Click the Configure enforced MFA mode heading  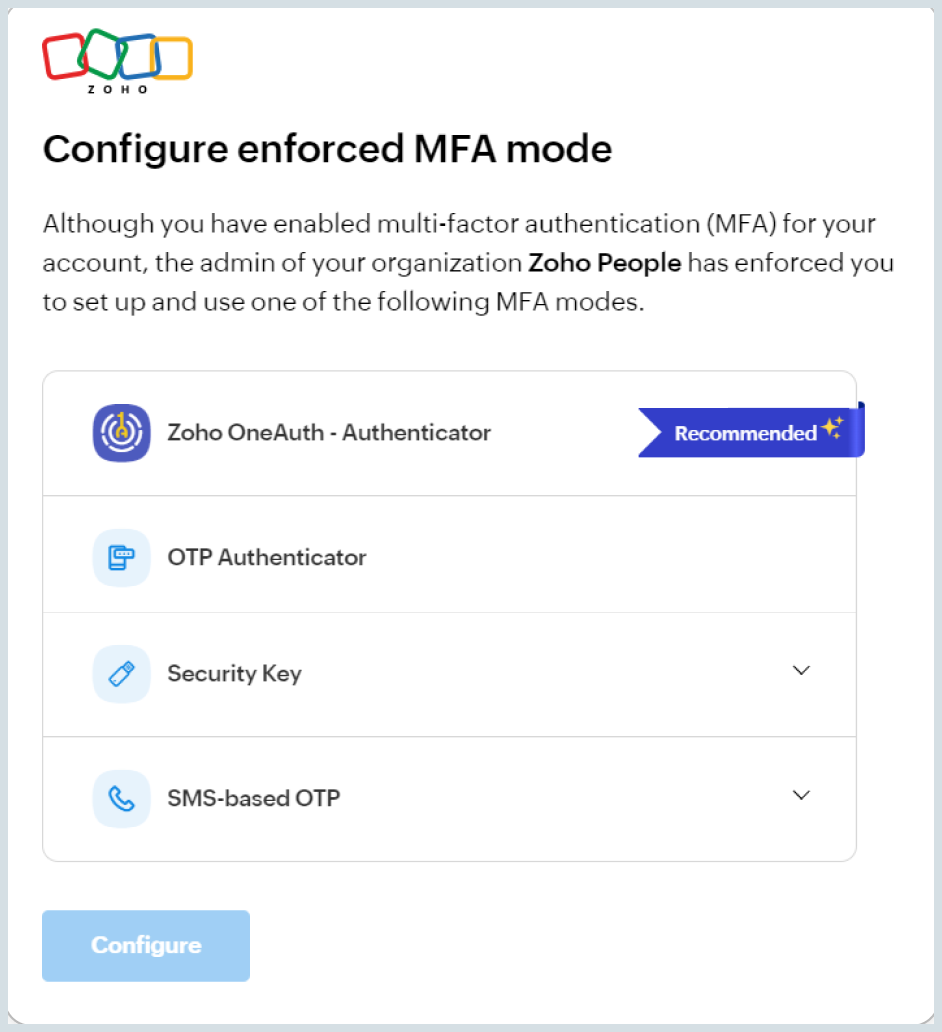pyautogui.click(x=326, y=150)
